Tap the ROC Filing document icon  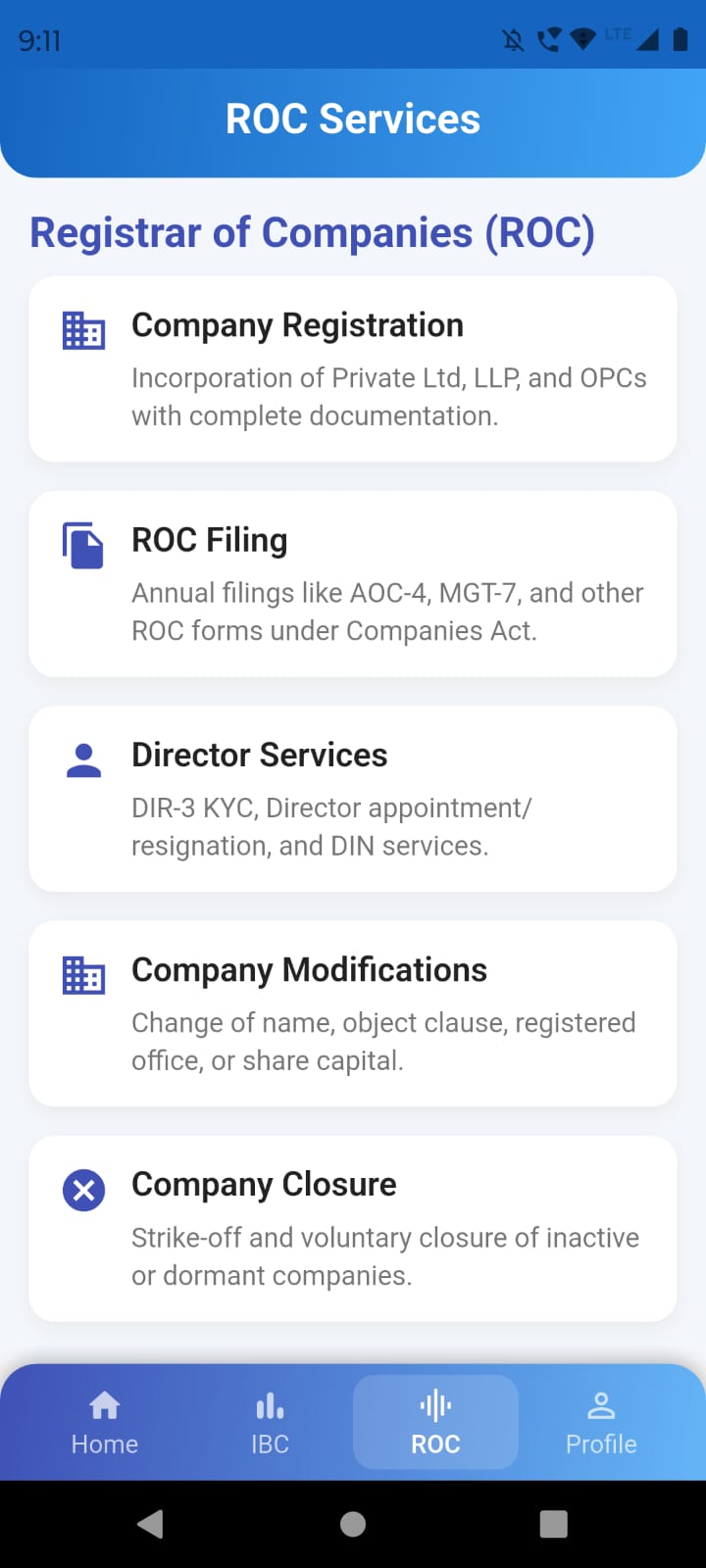(x=83, y=545)
